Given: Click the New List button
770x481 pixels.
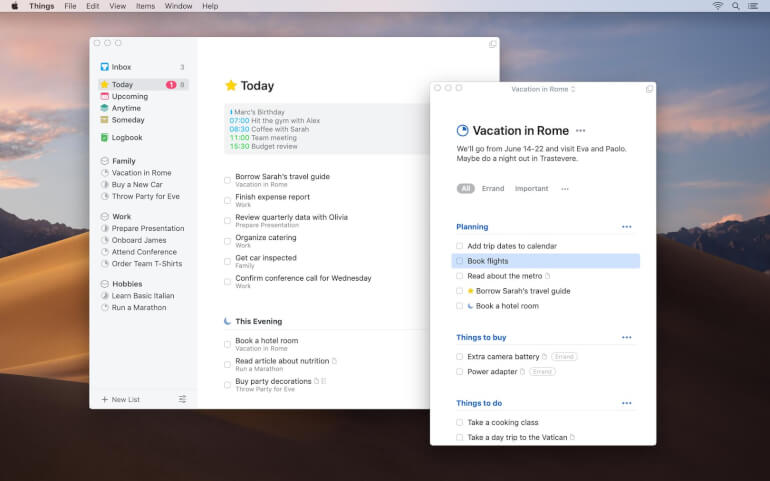Looking at the screenshot, I should [x=121, y=399].
